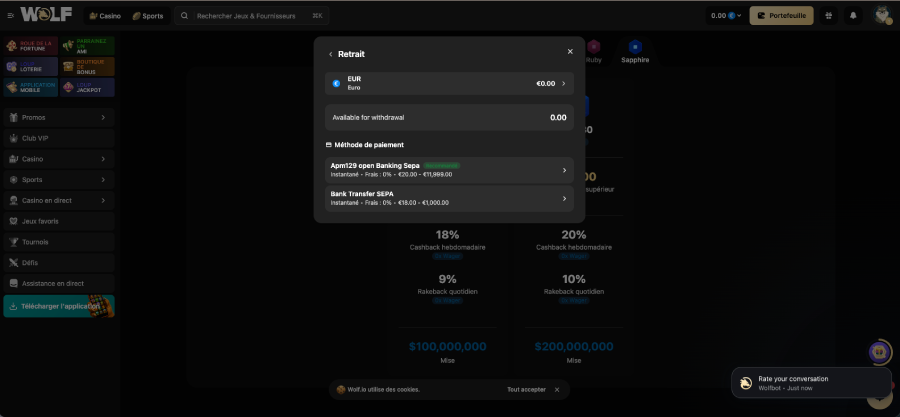Expand the Promos sidebar chevron
This screenshot has width=900, height=417.
tap(103, 118)
